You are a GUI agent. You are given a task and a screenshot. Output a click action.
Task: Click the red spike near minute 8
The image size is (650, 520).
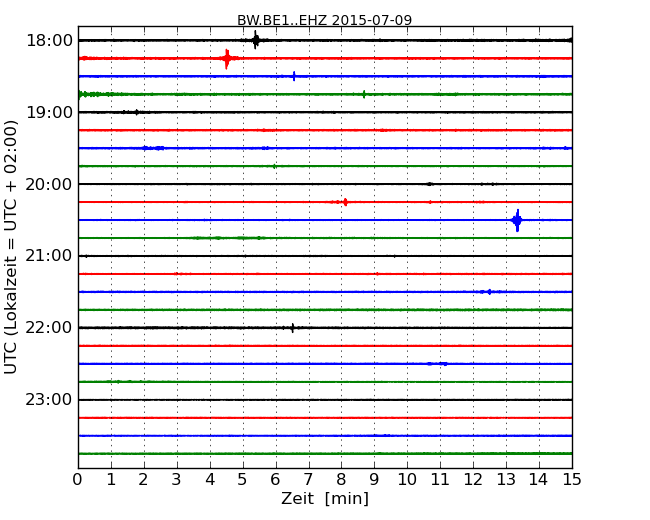point(345,202)
